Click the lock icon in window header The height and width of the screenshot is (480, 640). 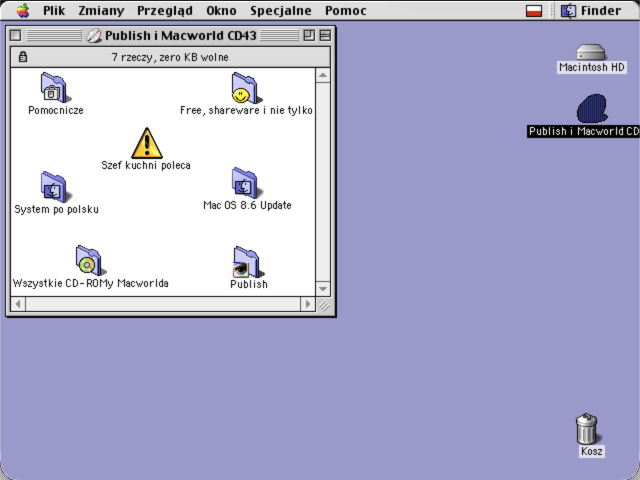[23, 57]
